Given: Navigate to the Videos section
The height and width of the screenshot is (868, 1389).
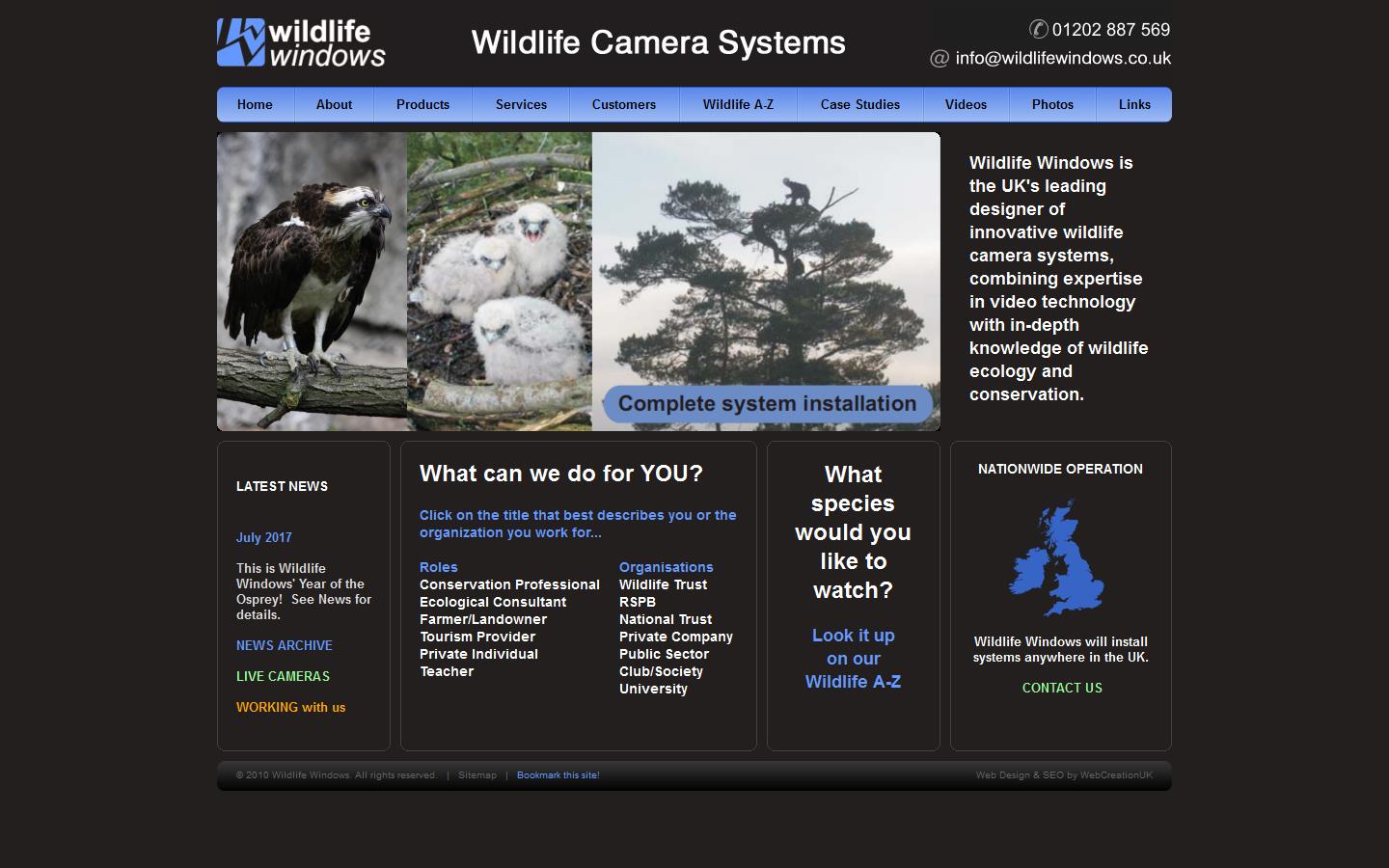Looking at the screenshot, I should click(x=966, y=104).
